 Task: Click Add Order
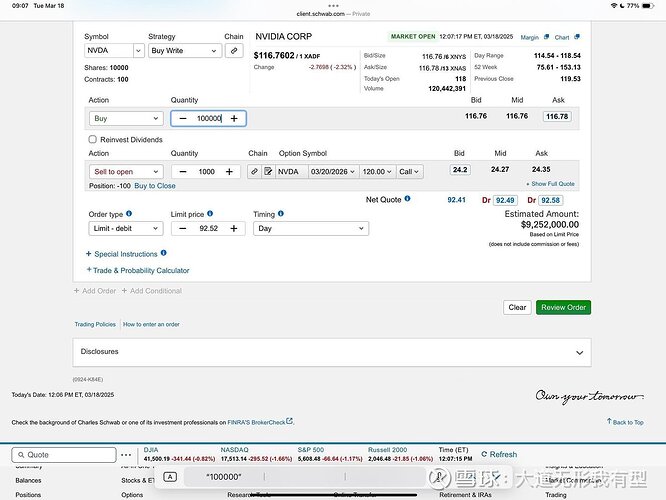click(95, 291)
